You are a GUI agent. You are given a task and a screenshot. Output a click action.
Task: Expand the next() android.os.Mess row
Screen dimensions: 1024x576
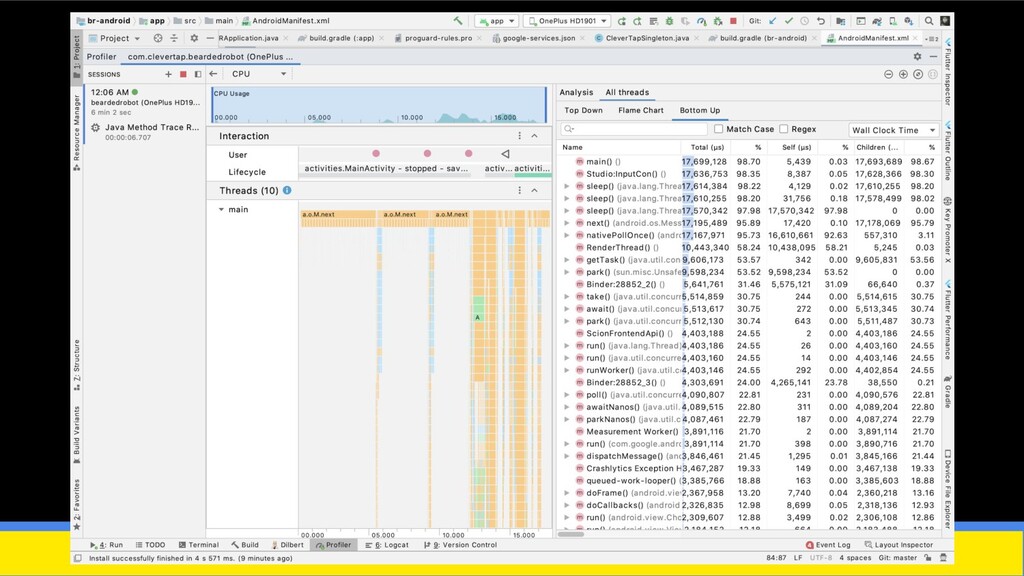point(567,223)
